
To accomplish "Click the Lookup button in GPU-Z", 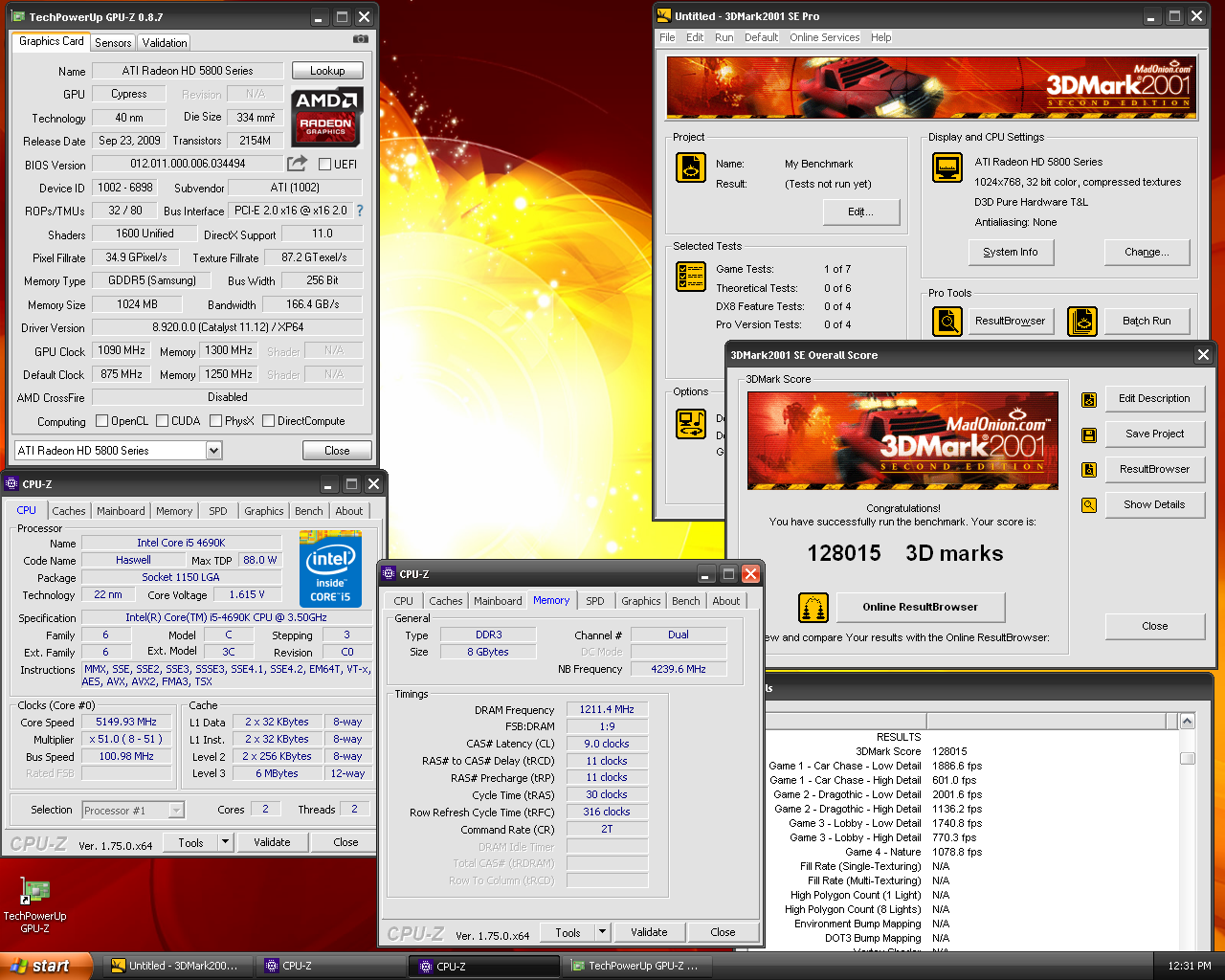I will tap(327, 71).
